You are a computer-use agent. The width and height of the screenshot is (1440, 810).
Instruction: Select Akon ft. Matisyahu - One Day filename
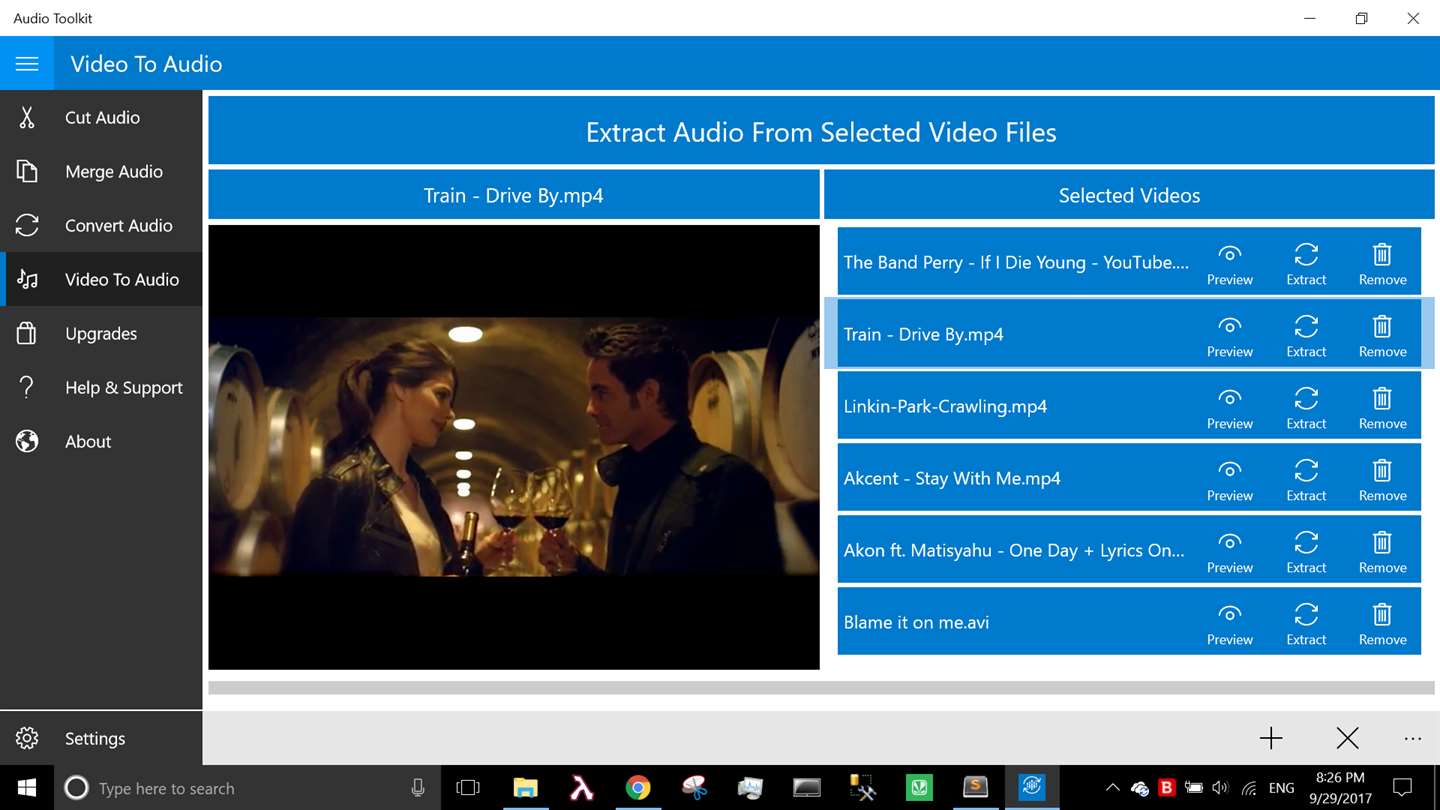point(1014,550)
